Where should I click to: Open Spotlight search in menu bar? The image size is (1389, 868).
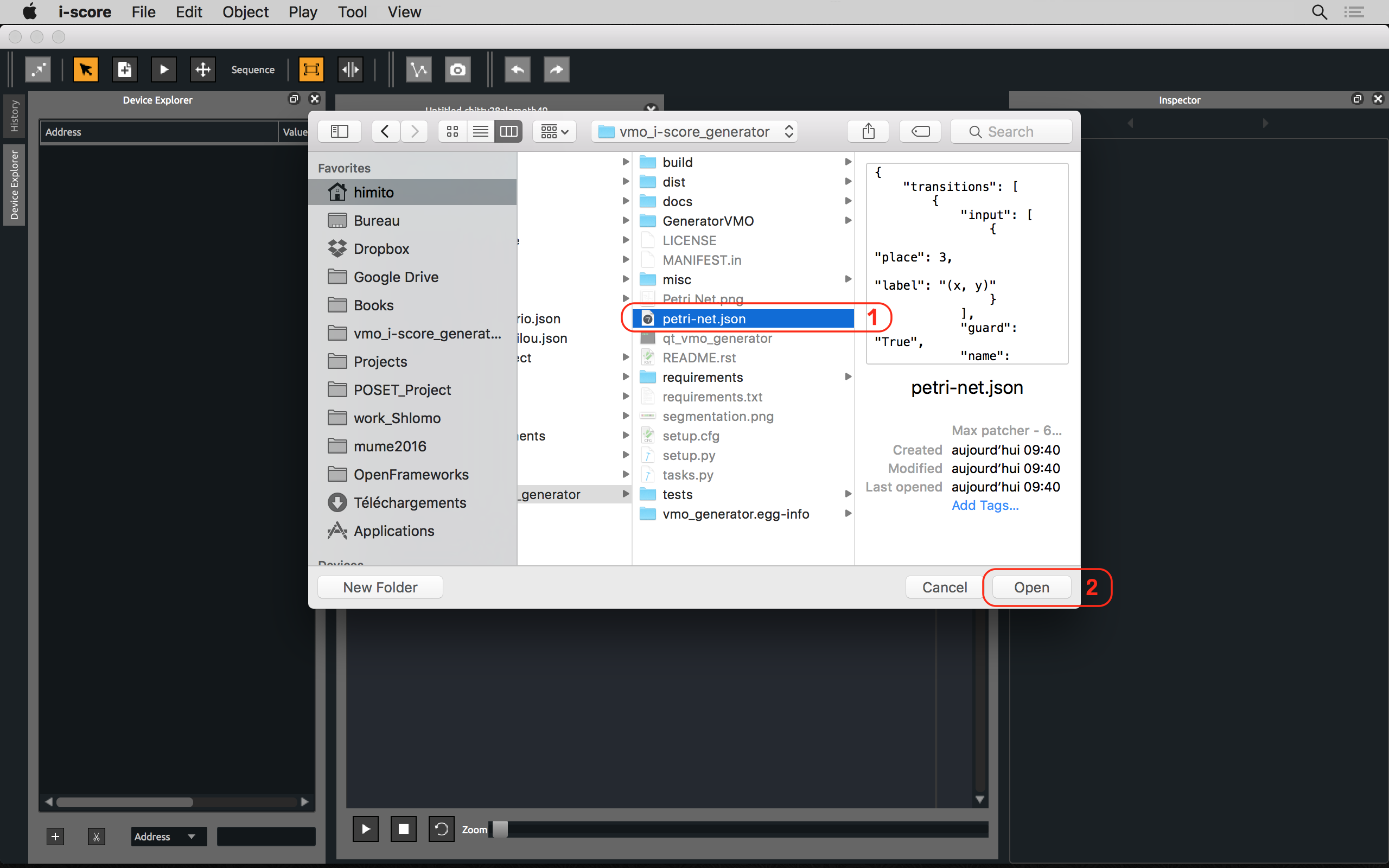click(x=1319, y=11)
